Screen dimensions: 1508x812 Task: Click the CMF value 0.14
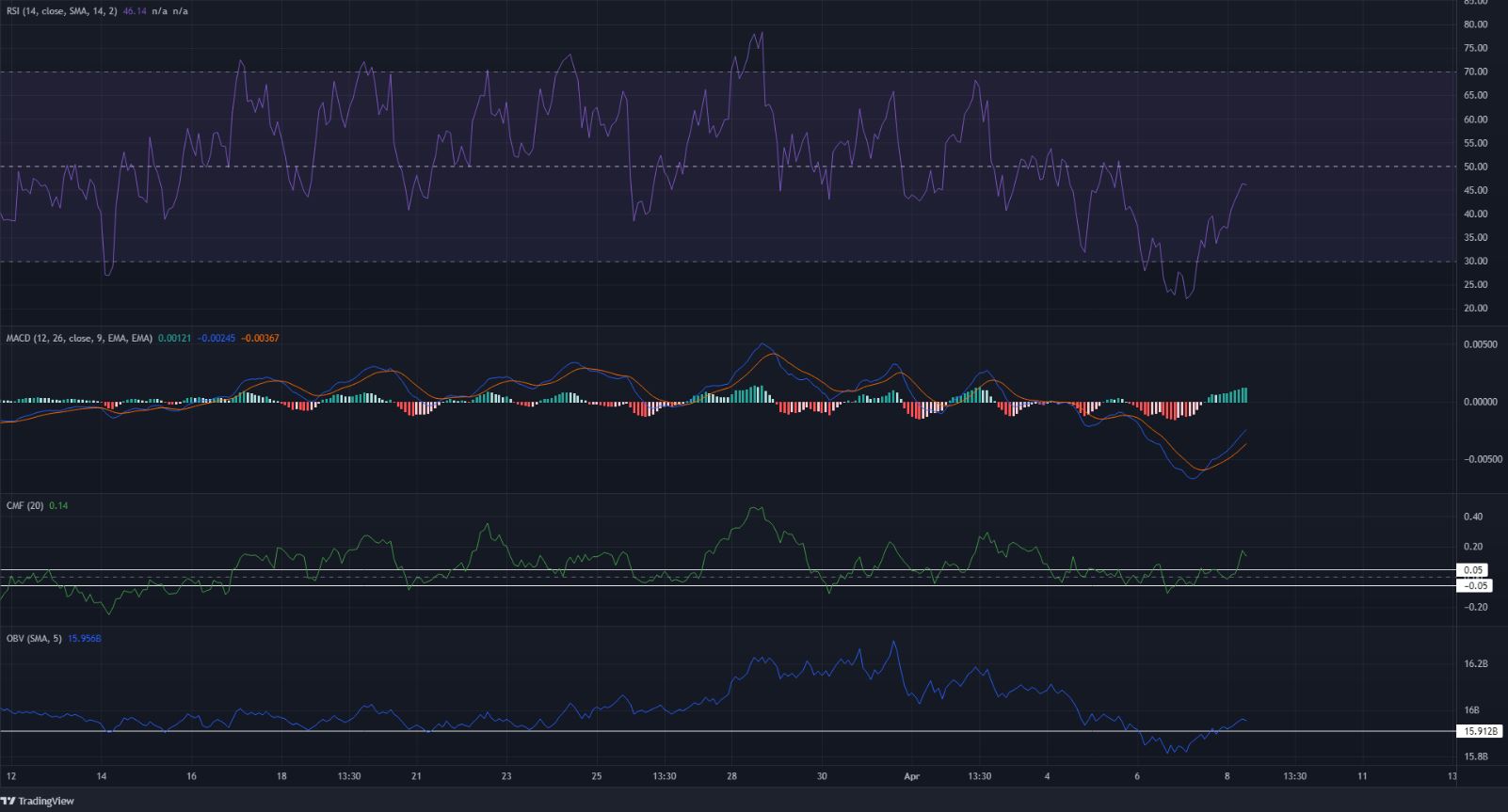point(56,505)
